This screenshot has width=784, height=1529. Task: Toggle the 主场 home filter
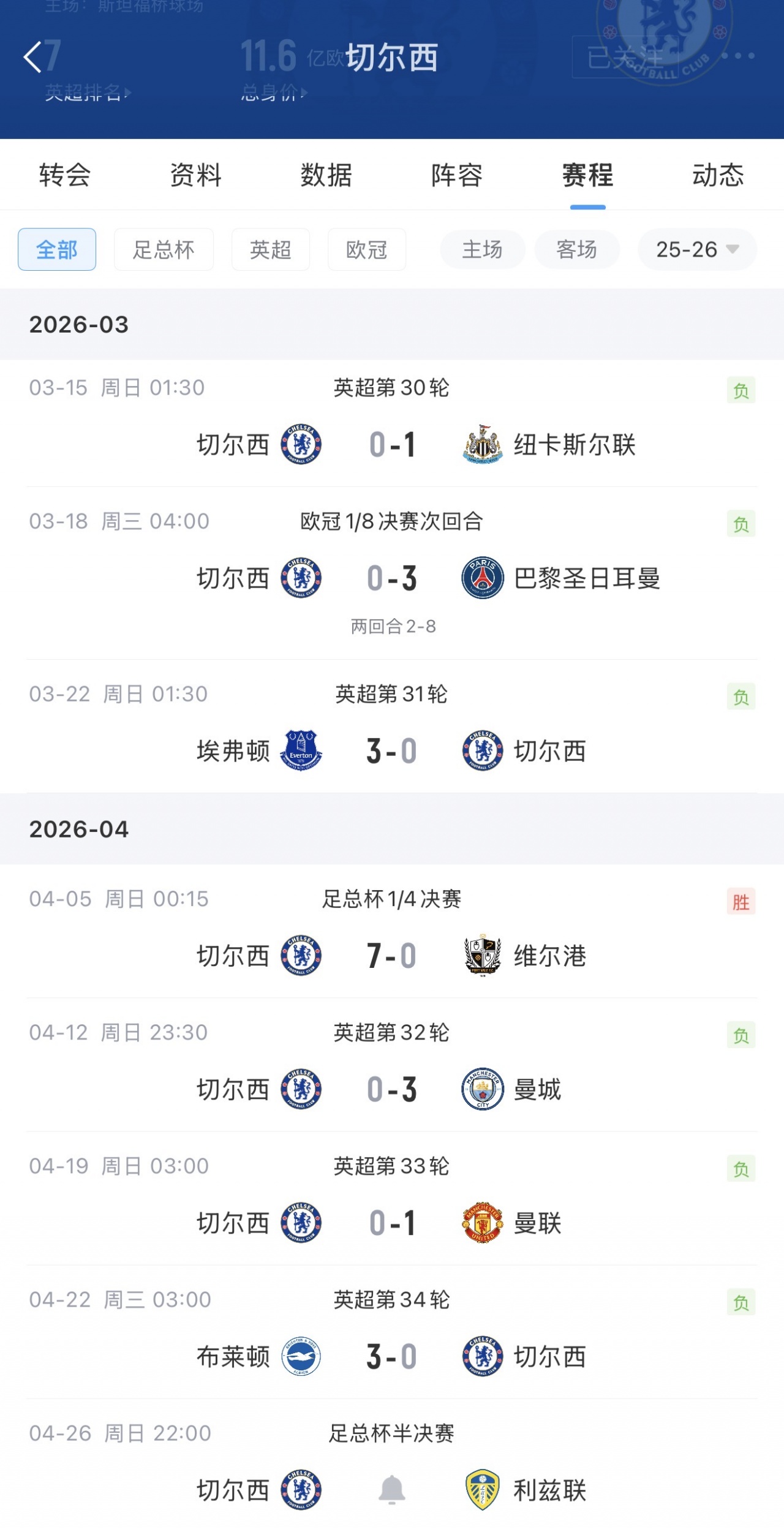pyautogui.click(x=482, y=249)
